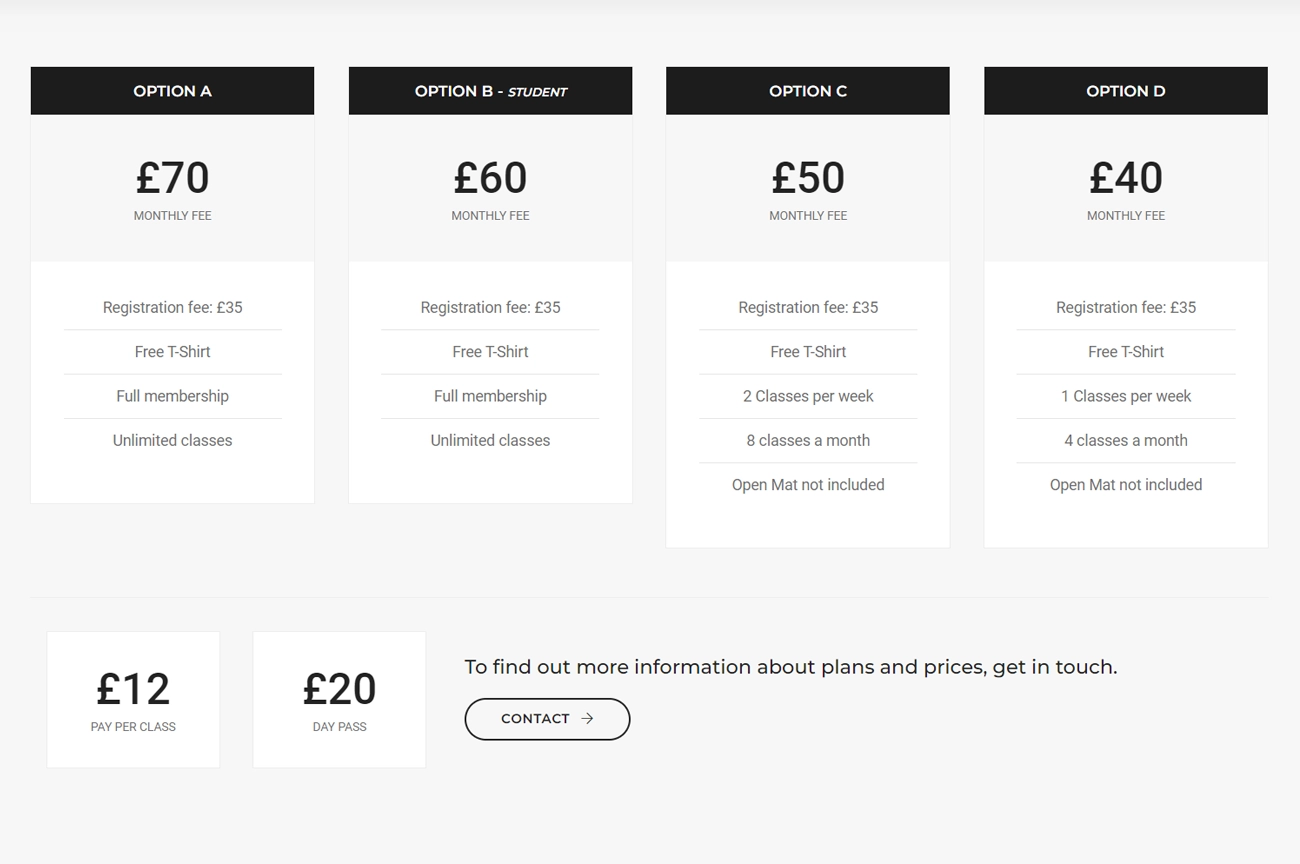Click the £50 monthly fee price
This screenshot has height=864, width=1300.
coord(808,178)
